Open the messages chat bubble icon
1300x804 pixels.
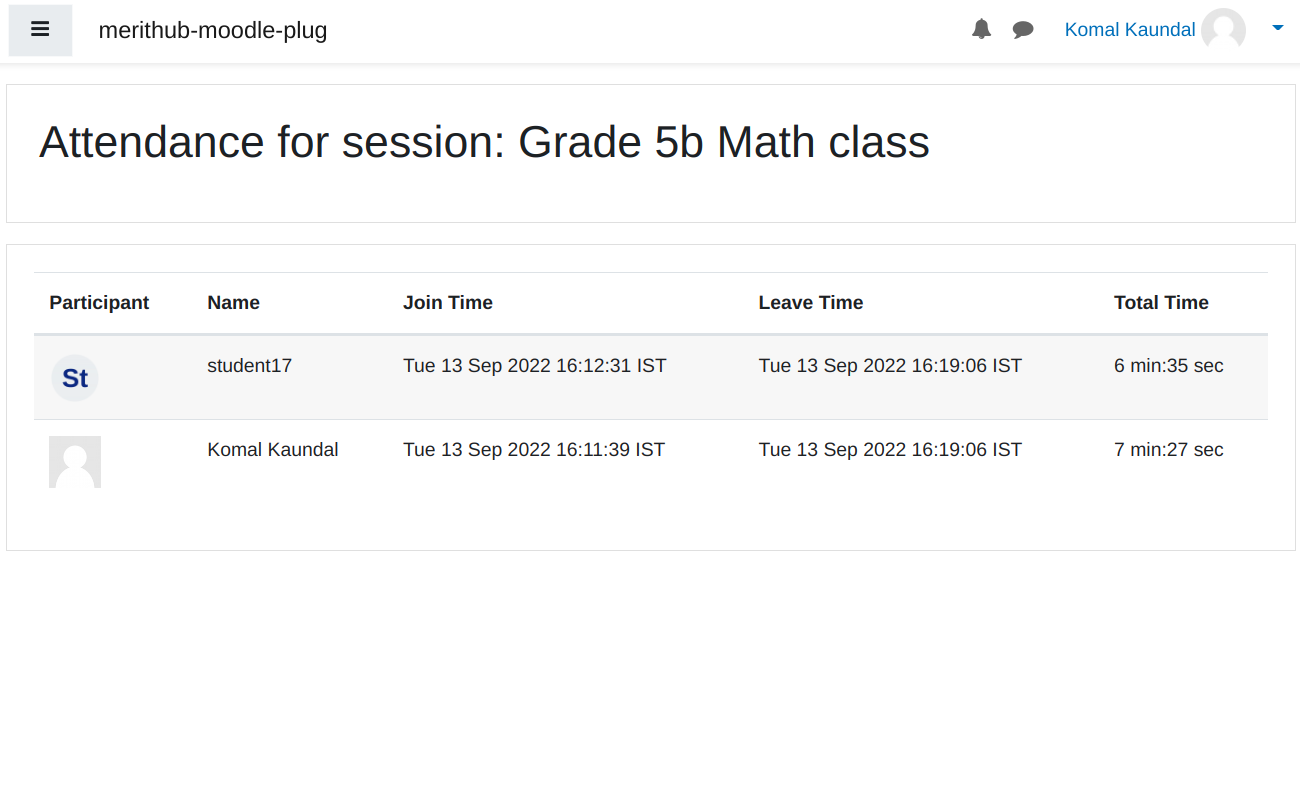tap(1023, 30)
